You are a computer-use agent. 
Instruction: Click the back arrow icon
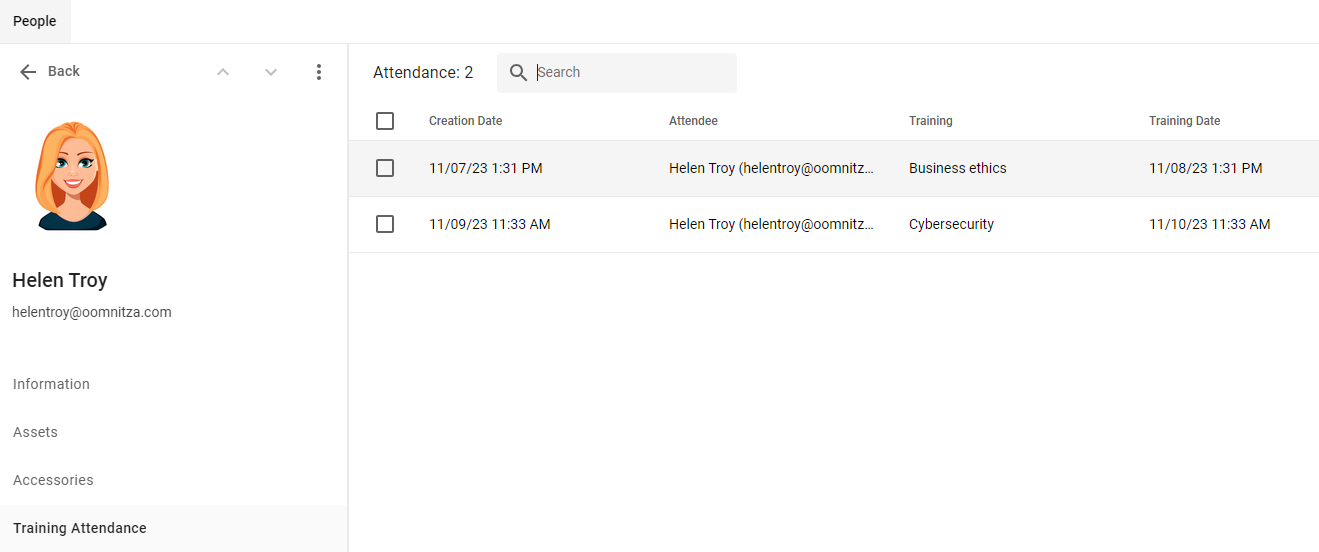pos(28,72)
